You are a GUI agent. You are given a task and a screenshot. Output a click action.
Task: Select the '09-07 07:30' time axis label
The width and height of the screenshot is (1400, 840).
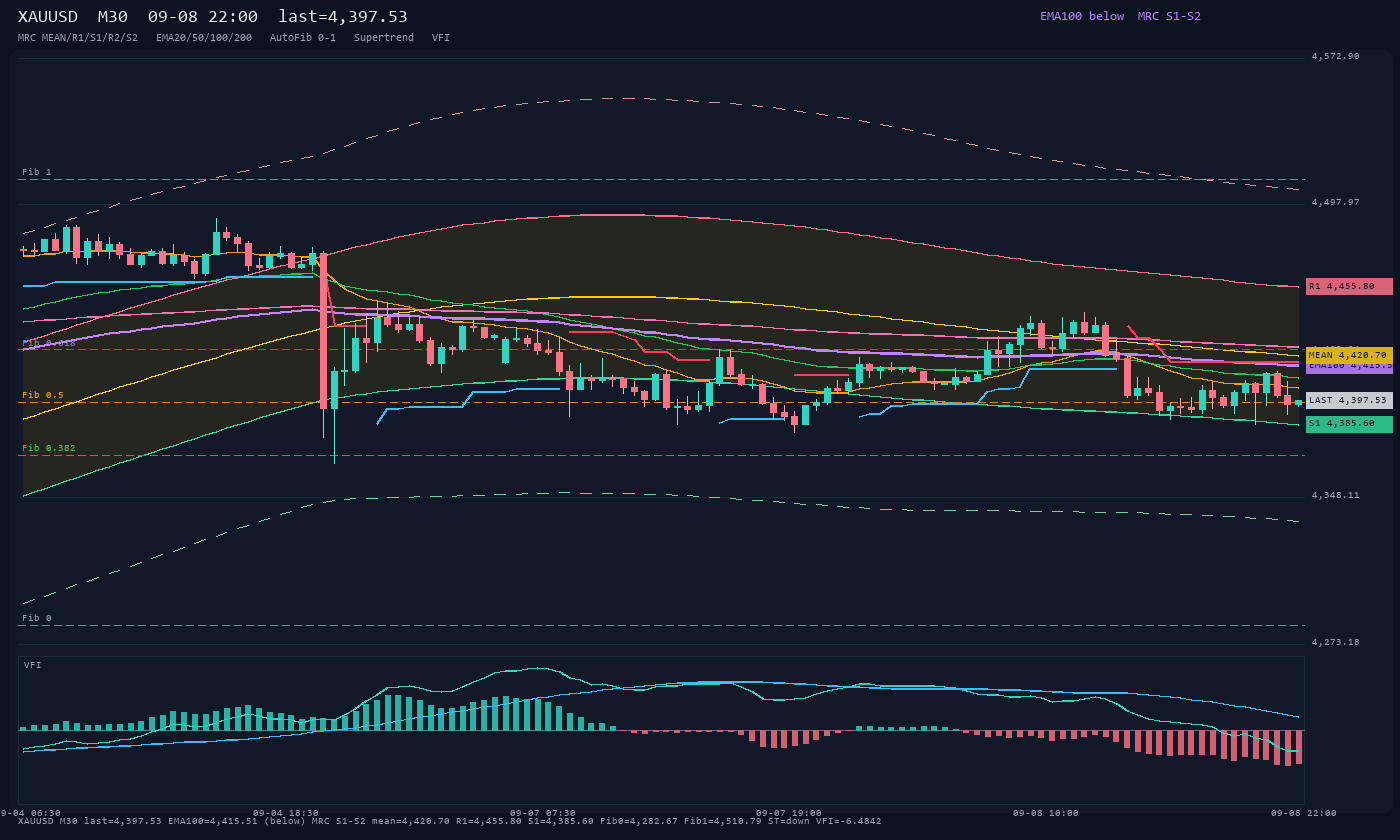click(x=543, y=813)
